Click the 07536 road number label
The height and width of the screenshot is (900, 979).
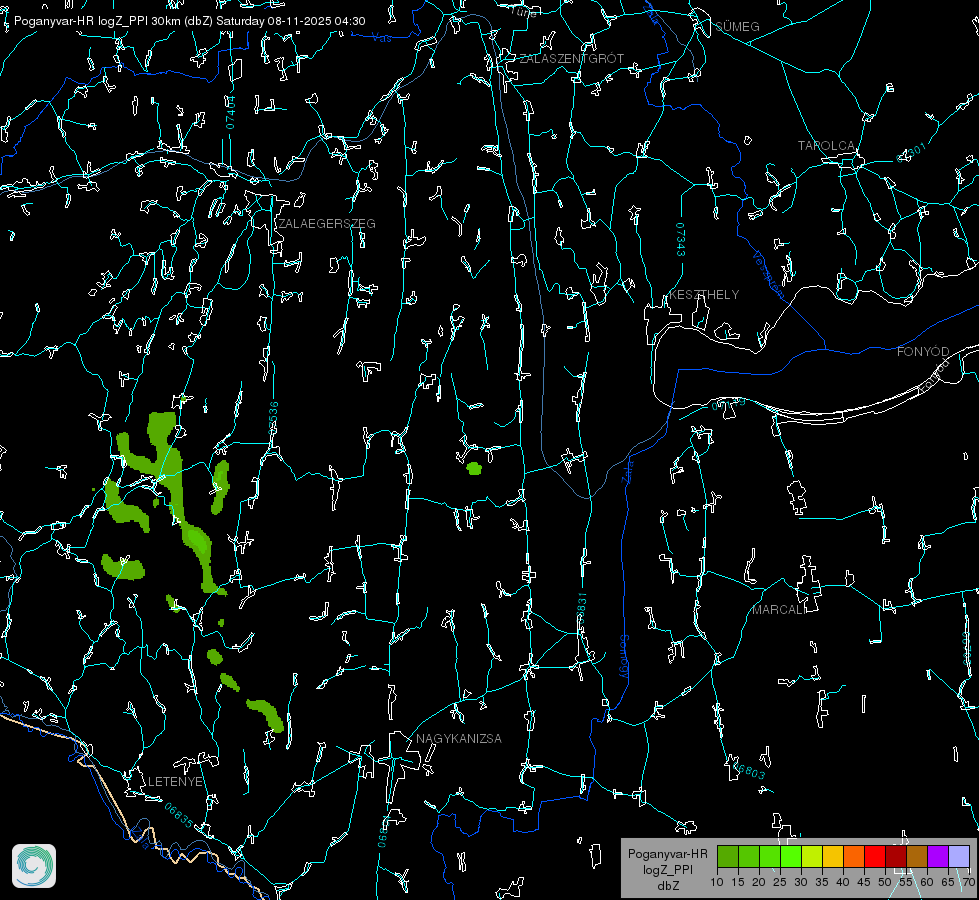tap(273, 418)
